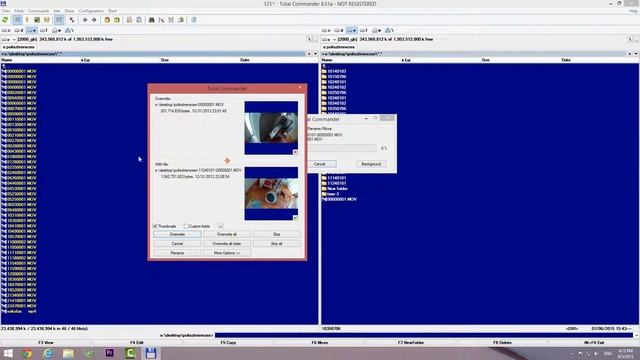
Task: Select drive c in left panel drive bar
Action: (6, 30)
